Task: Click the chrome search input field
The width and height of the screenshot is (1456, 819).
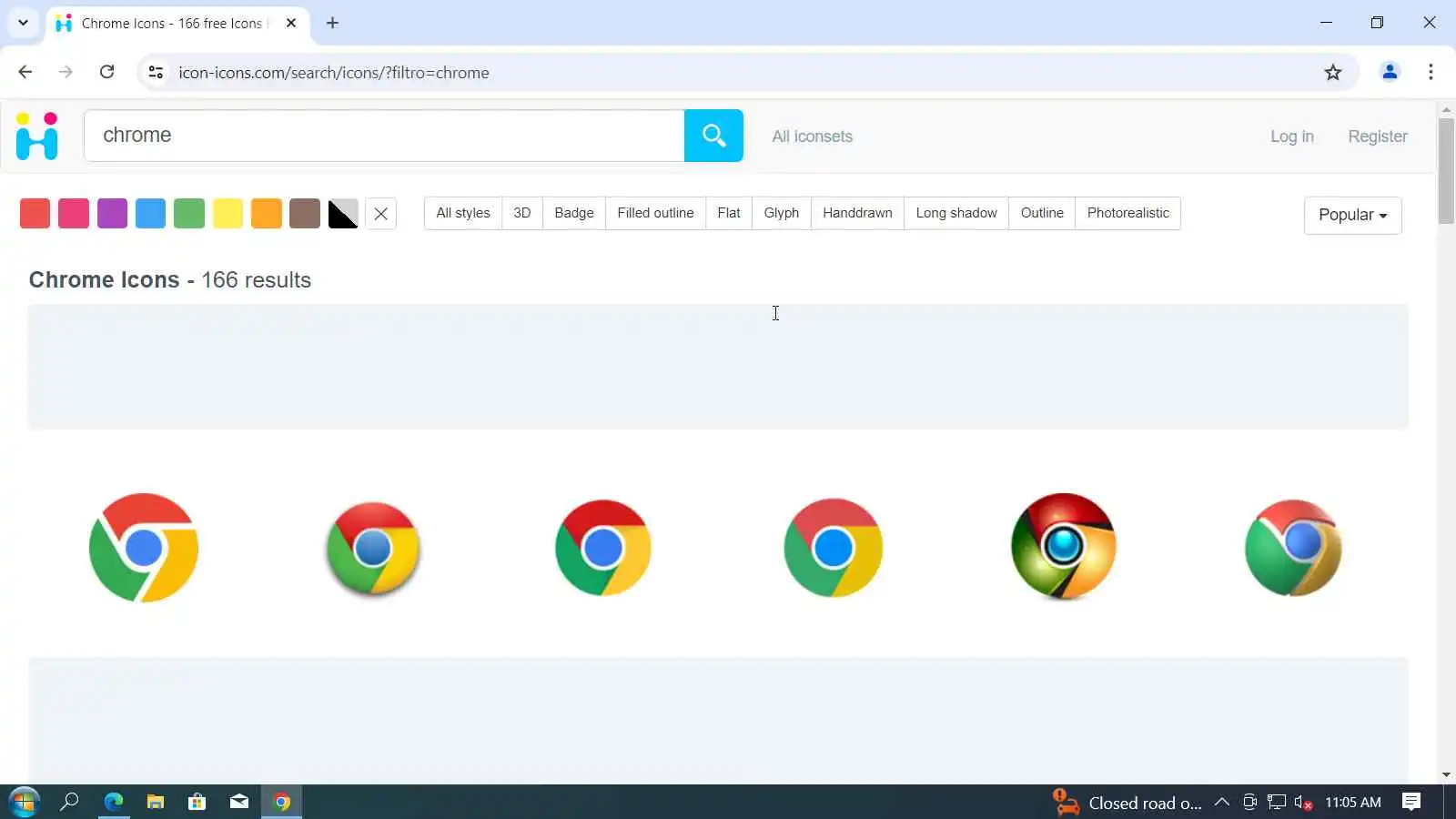Action: tap(384, 136)
